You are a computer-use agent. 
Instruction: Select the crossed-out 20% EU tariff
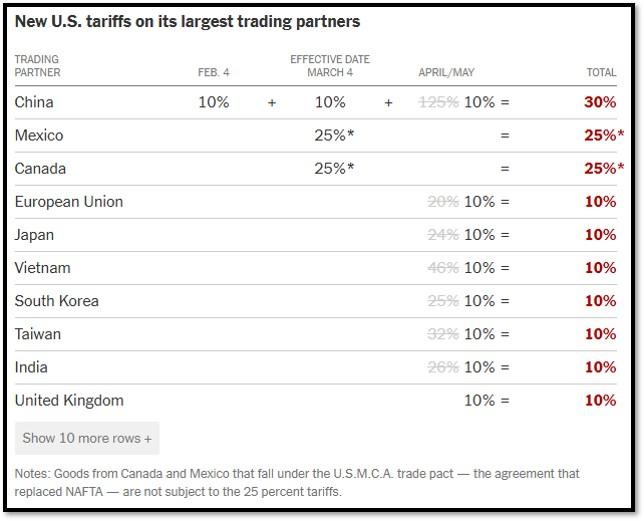[x=443, y=202]
